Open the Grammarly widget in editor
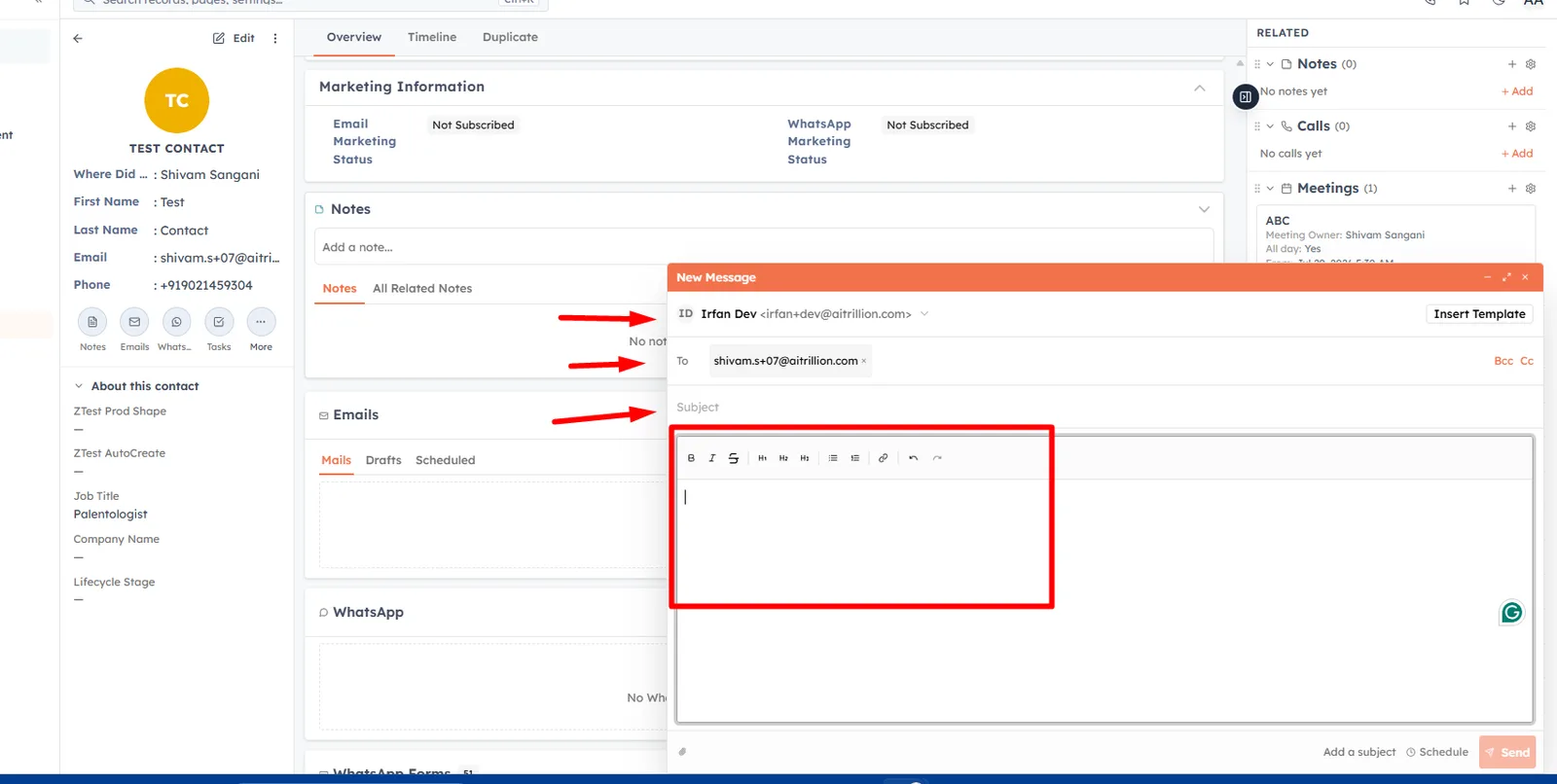The height and width of the screenshot is (784, 1557). click(1511, 612)
